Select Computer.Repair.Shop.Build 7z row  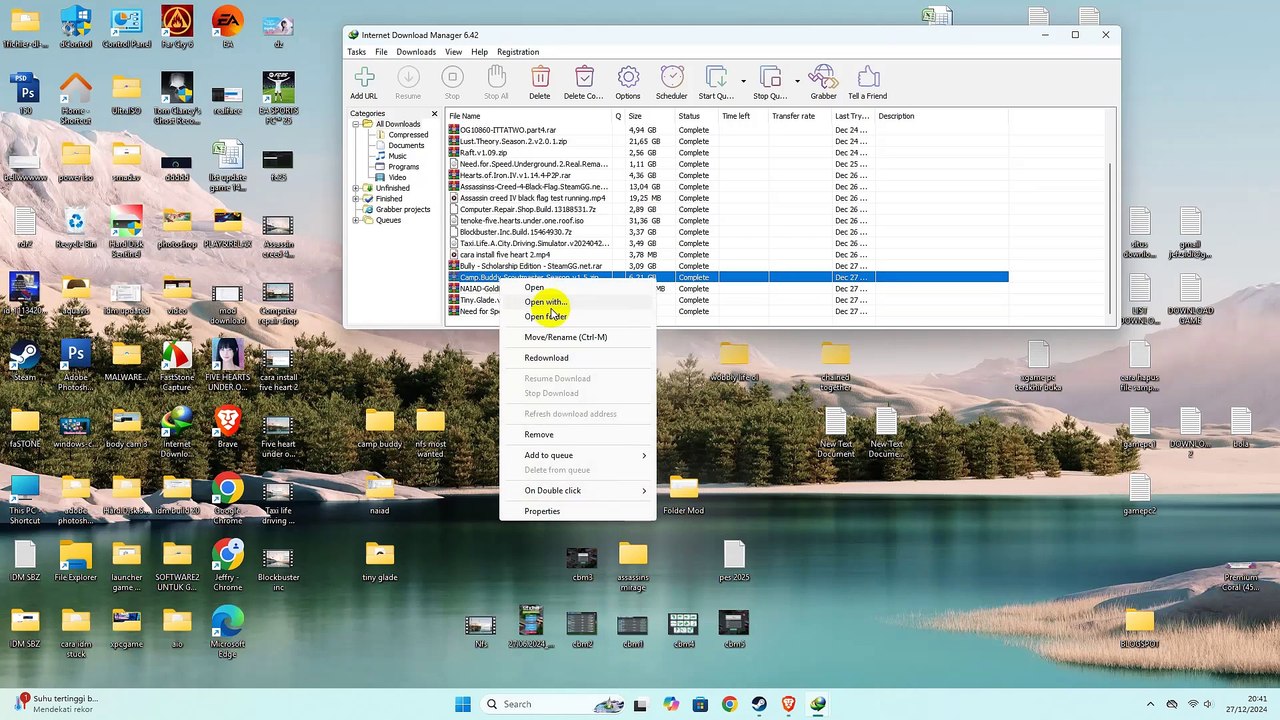[x=727, y=210]
